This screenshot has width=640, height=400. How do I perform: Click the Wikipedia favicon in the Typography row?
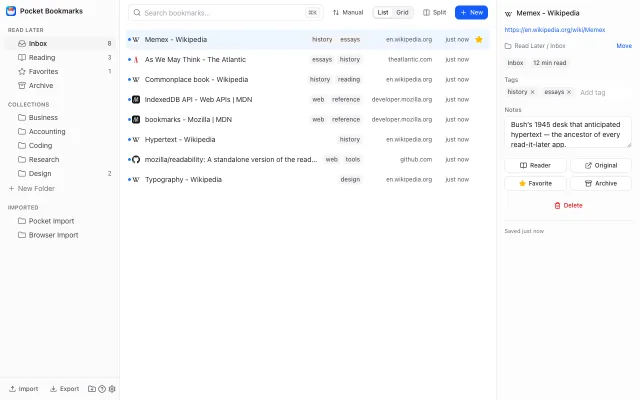point(136,180)
